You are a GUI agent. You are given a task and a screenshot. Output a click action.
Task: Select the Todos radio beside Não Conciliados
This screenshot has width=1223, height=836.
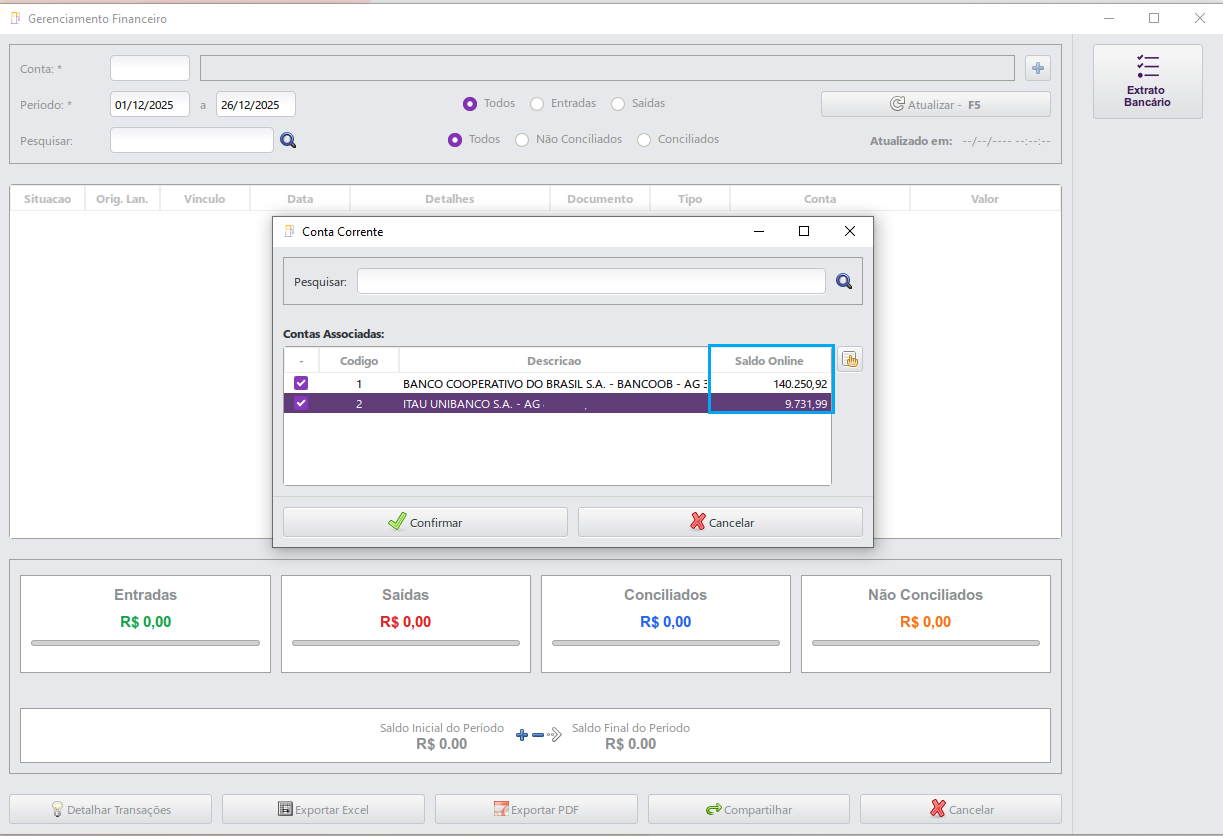click(x=455, y=140)
